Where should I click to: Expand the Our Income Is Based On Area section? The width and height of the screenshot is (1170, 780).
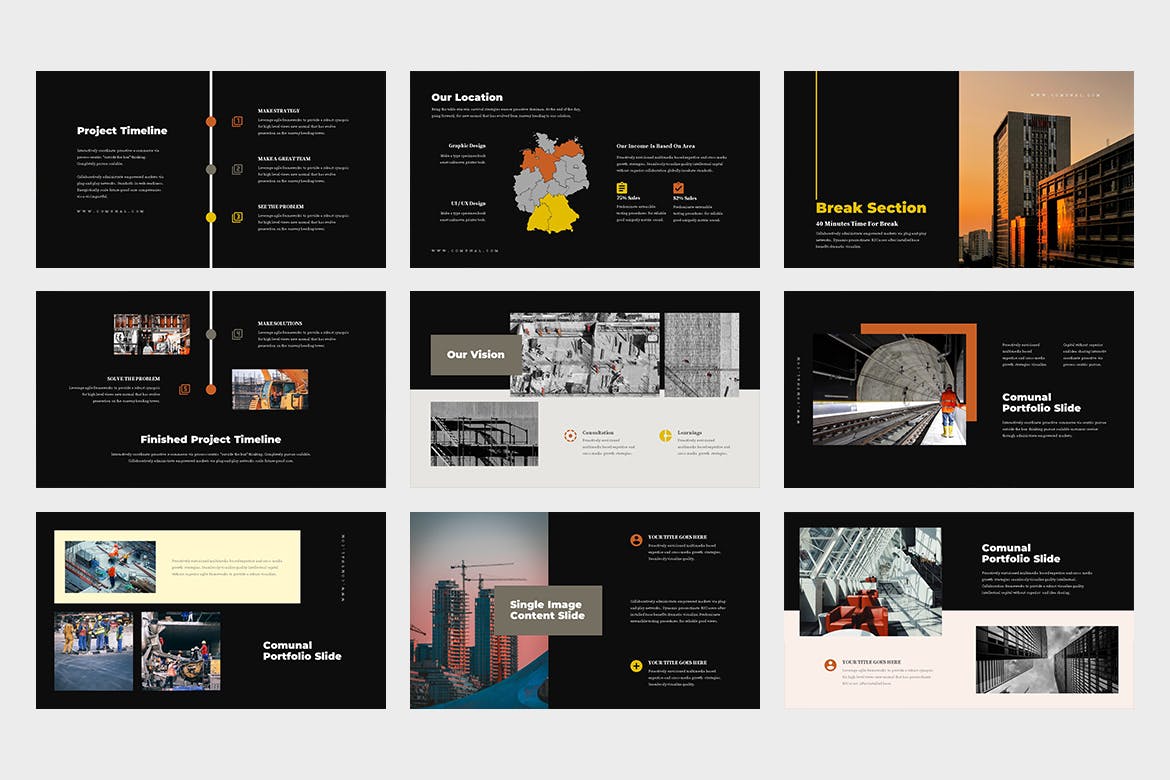point(655,146)
